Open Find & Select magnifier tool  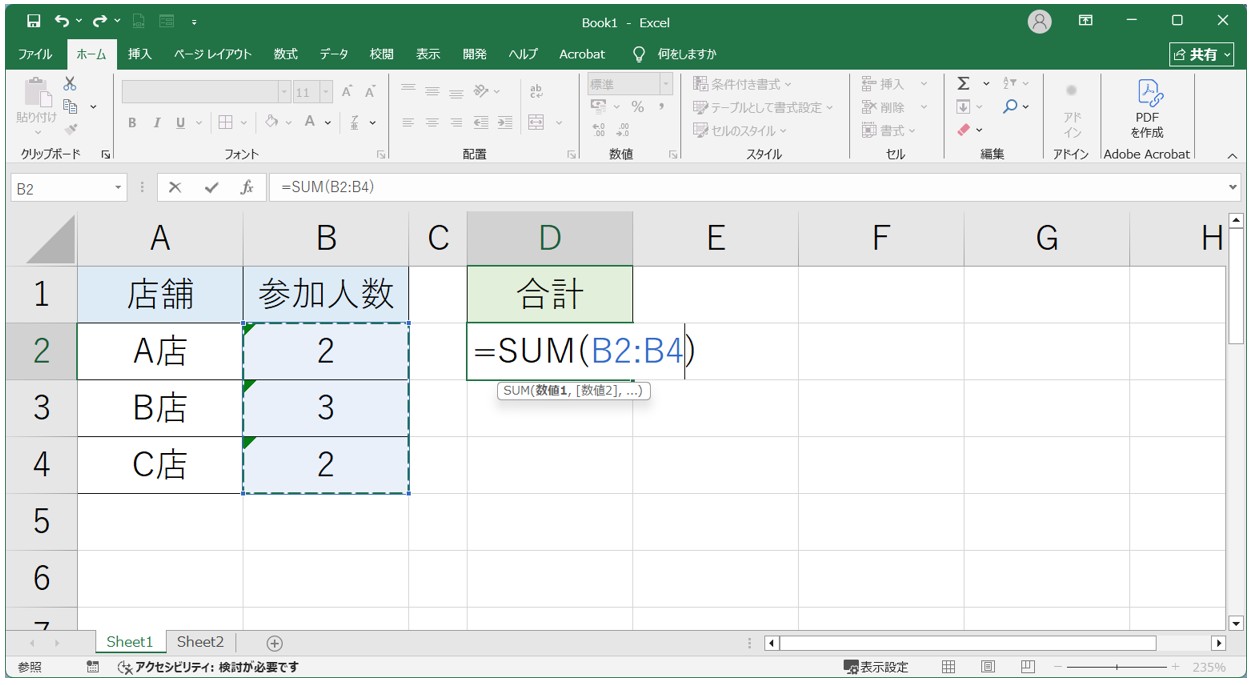click(x=1010, y=106)
